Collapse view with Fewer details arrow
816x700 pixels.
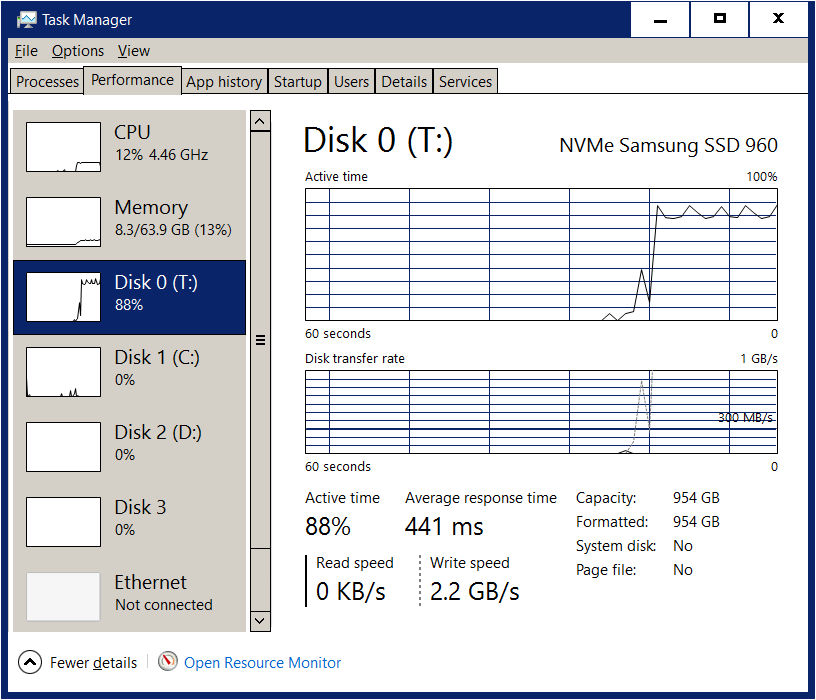click(30, 662)
